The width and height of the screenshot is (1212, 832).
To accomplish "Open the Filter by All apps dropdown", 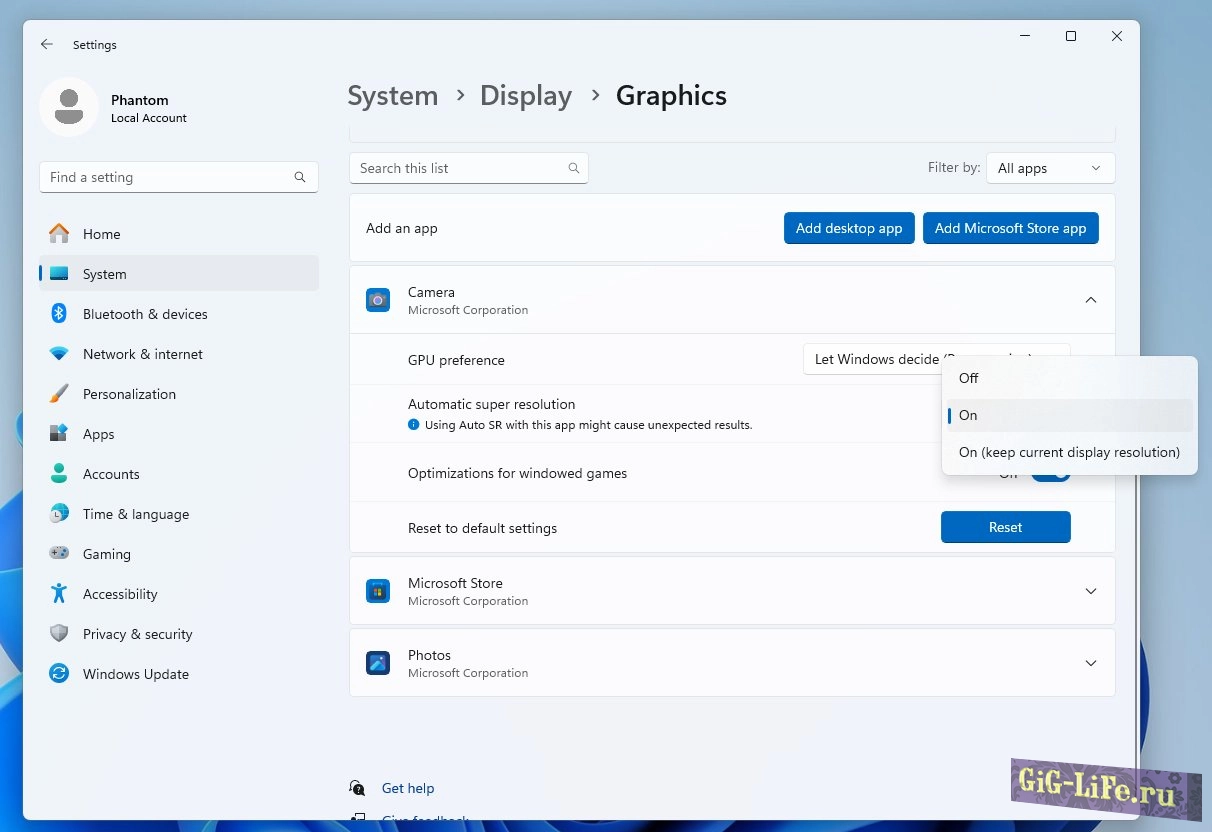I will point(1050,168).
